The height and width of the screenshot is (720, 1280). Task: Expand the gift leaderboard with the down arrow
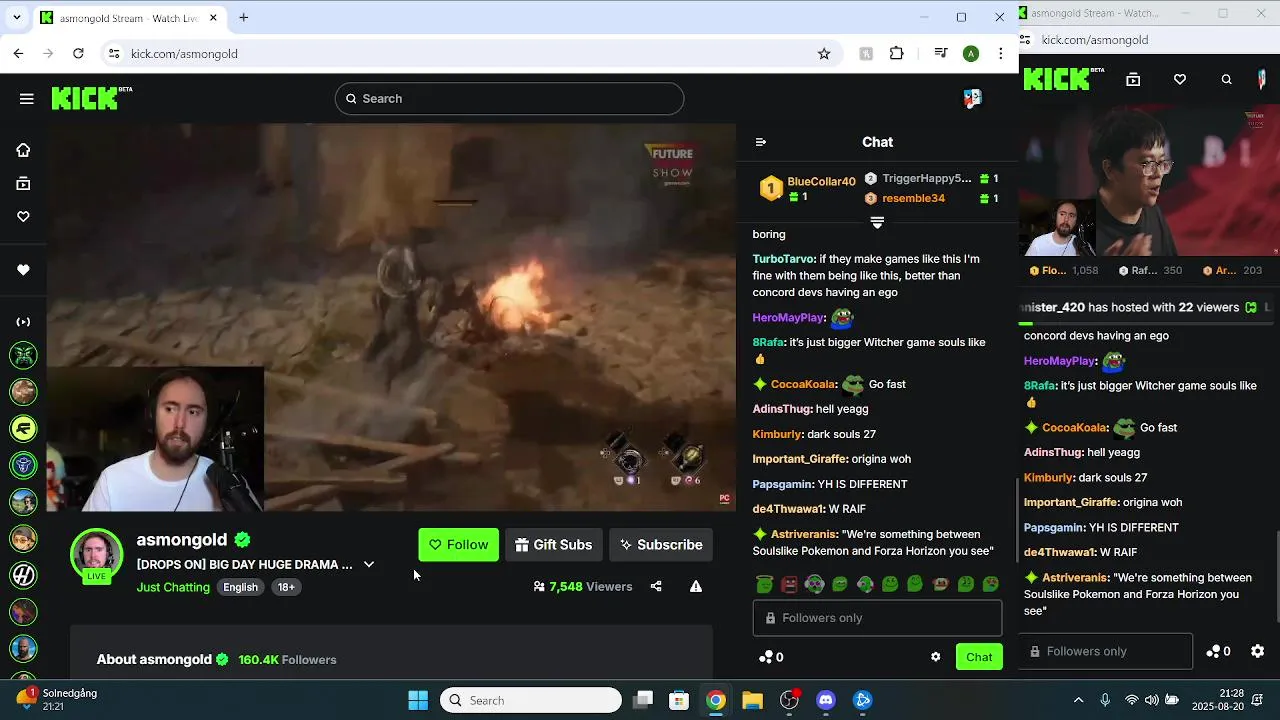pos(877,222)
